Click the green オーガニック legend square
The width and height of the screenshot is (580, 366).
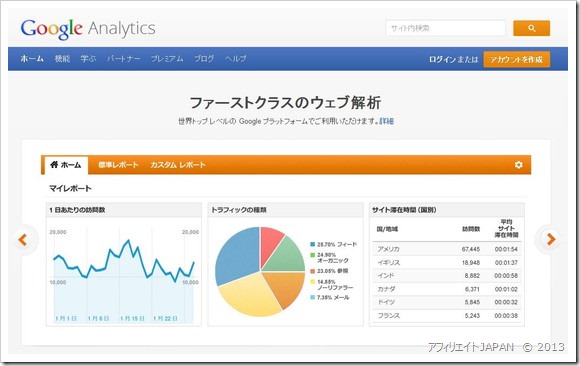(312, 255)
